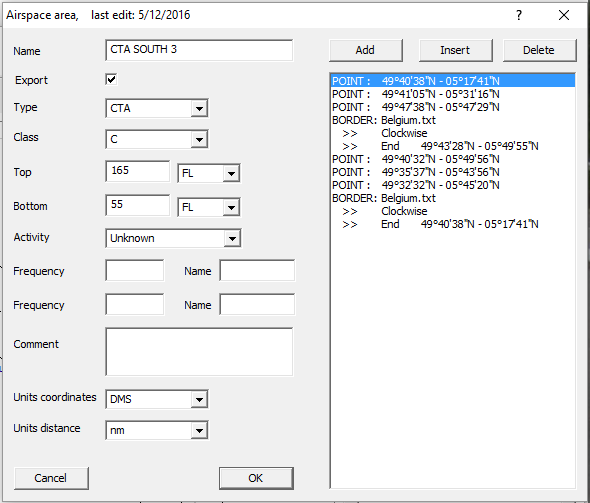Viewport: 590px width, 503px height.
Task: Close the Airspace area dialog
Action: pyautogui.click(x=564, y=15)
